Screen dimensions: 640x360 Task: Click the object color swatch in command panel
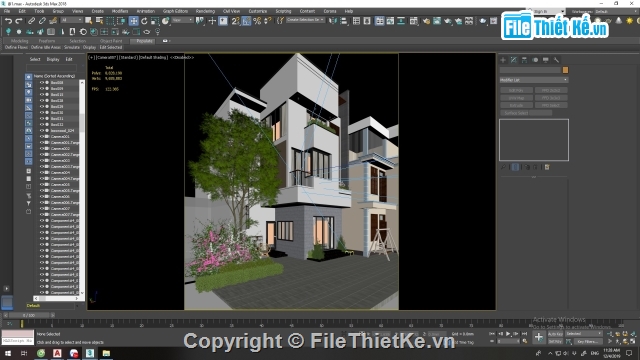[565, 70]
